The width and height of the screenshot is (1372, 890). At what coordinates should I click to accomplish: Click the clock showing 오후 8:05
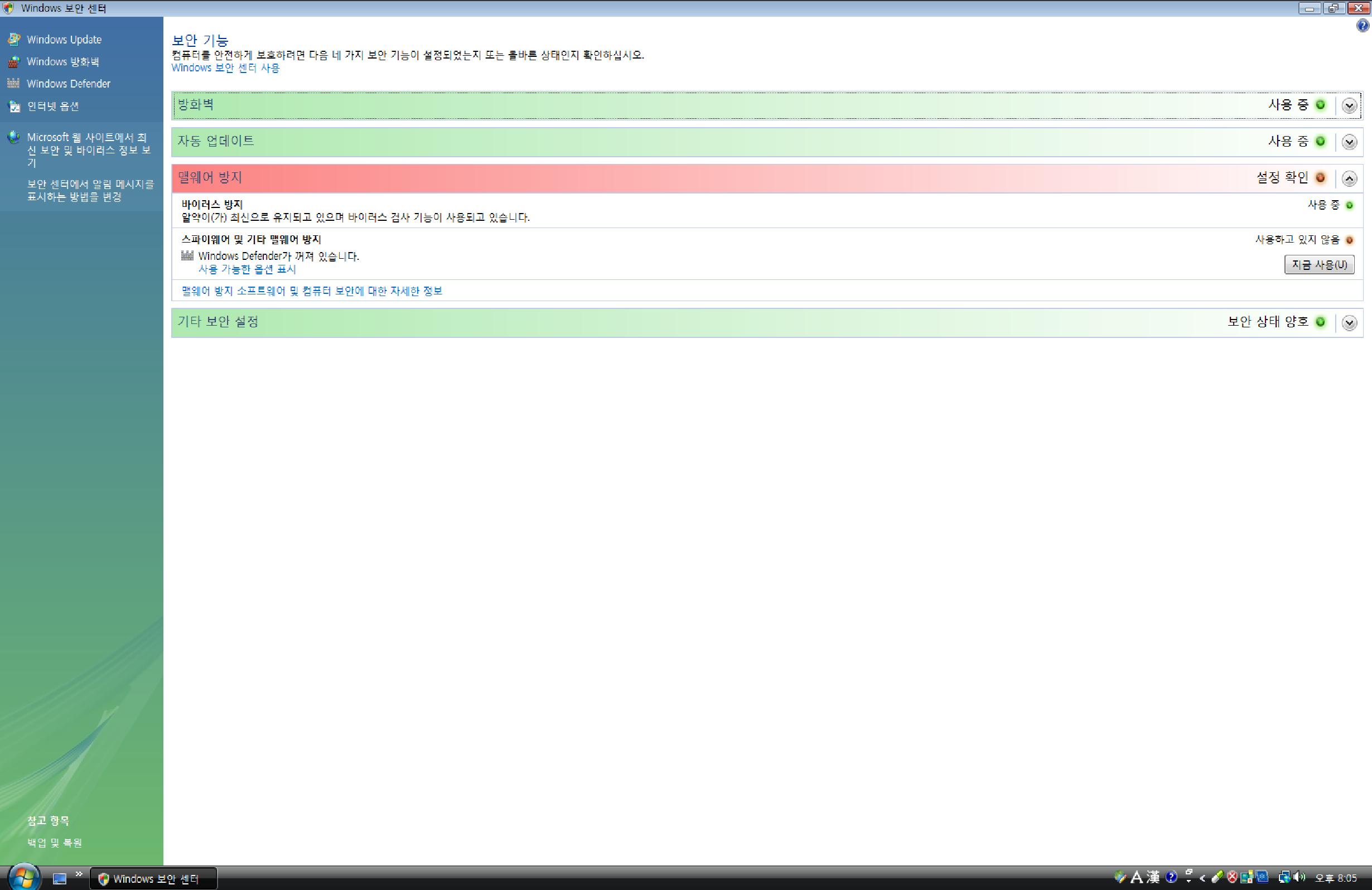(x=1336, y=878)
